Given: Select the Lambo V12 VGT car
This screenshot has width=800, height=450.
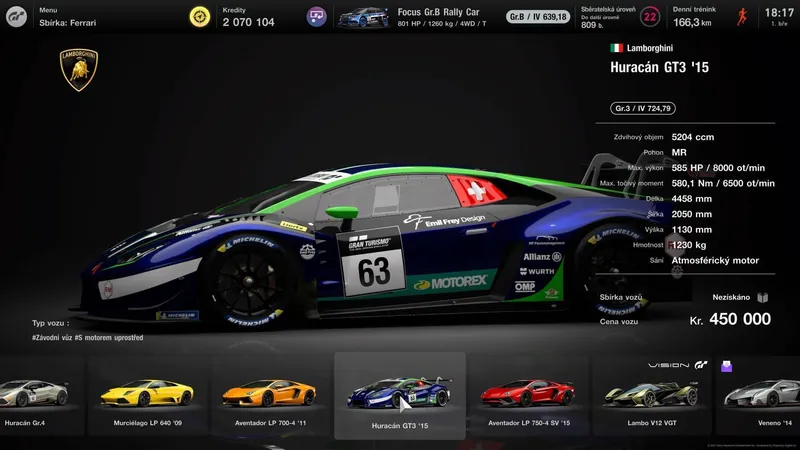Looking at the screenshot, I should coord(652,396).
